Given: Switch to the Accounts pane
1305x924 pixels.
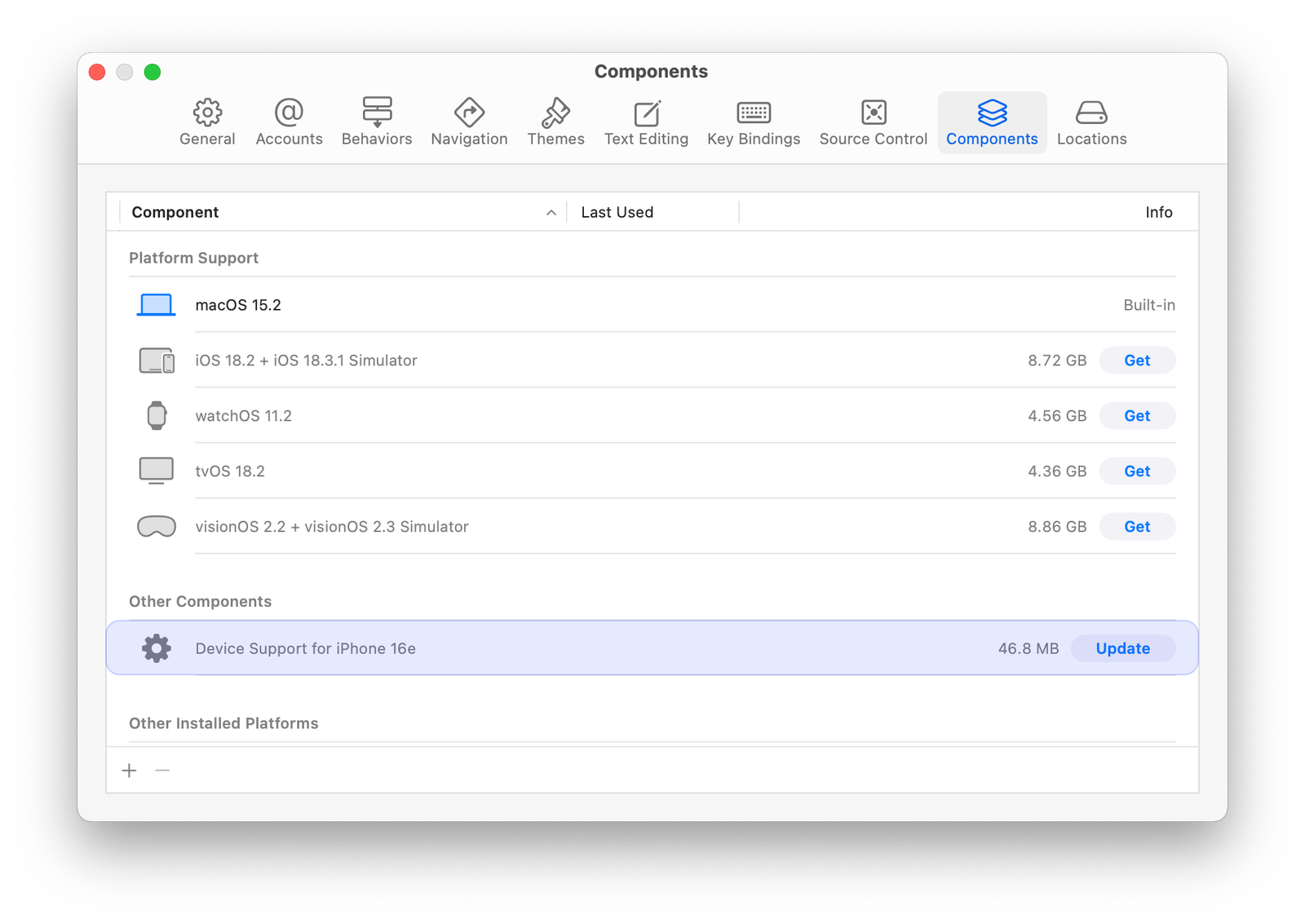Looking at the screenshot, I should pyautogui.click(x=289, y=122).
